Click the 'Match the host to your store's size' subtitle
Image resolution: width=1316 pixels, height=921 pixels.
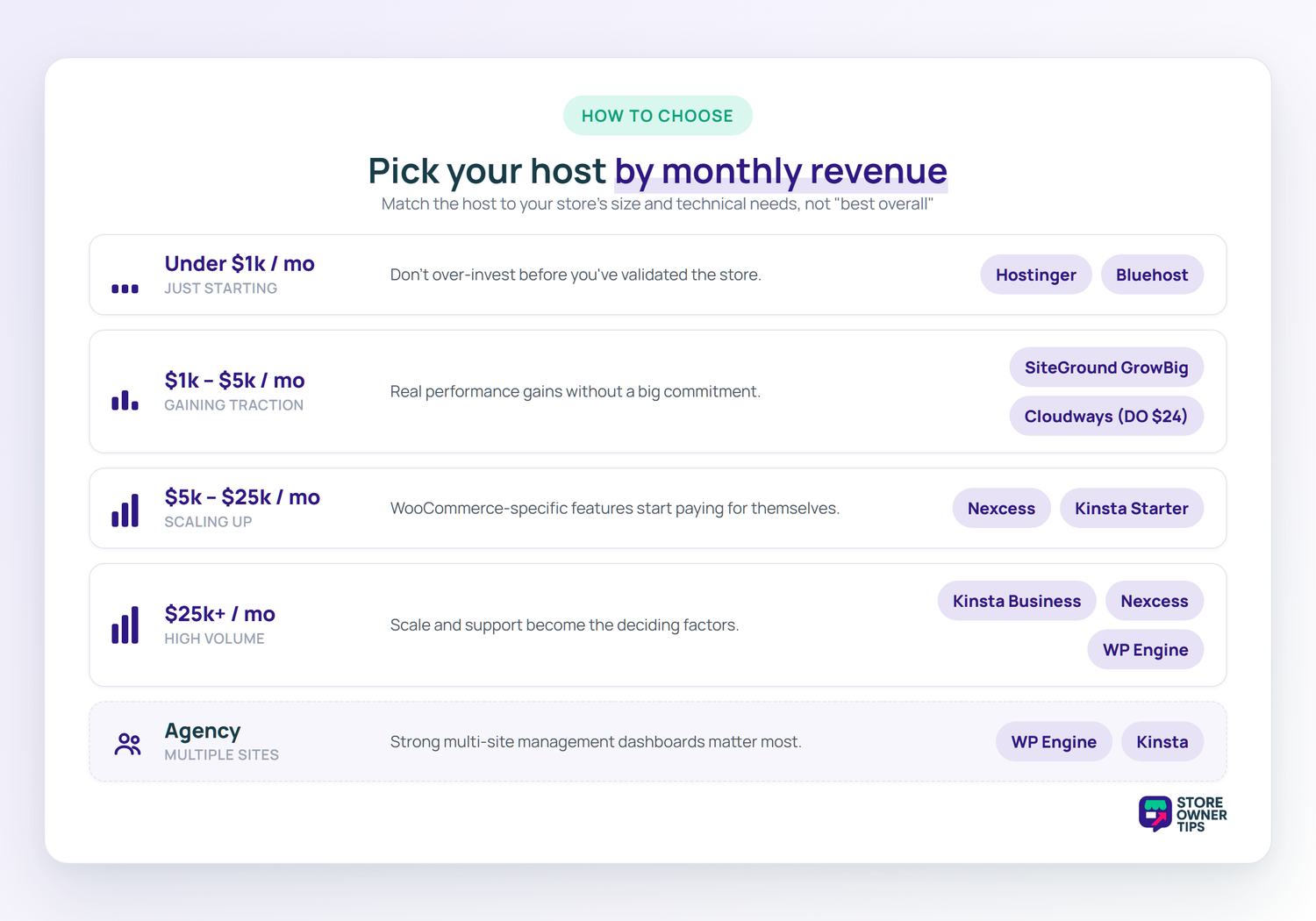657,204
